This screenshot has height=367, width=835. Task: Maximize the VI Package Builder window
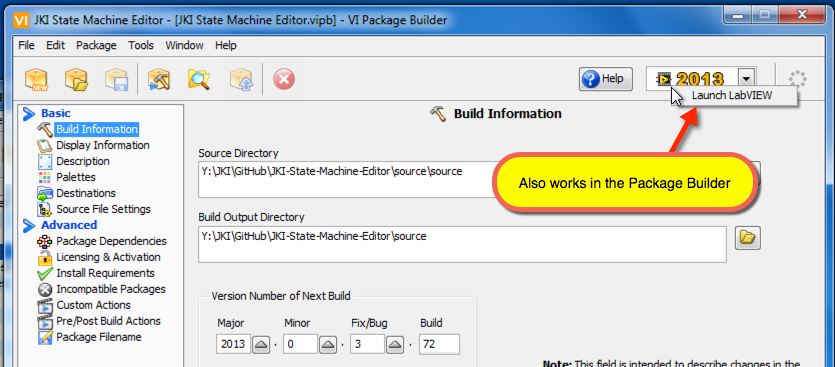click(764, 14)
